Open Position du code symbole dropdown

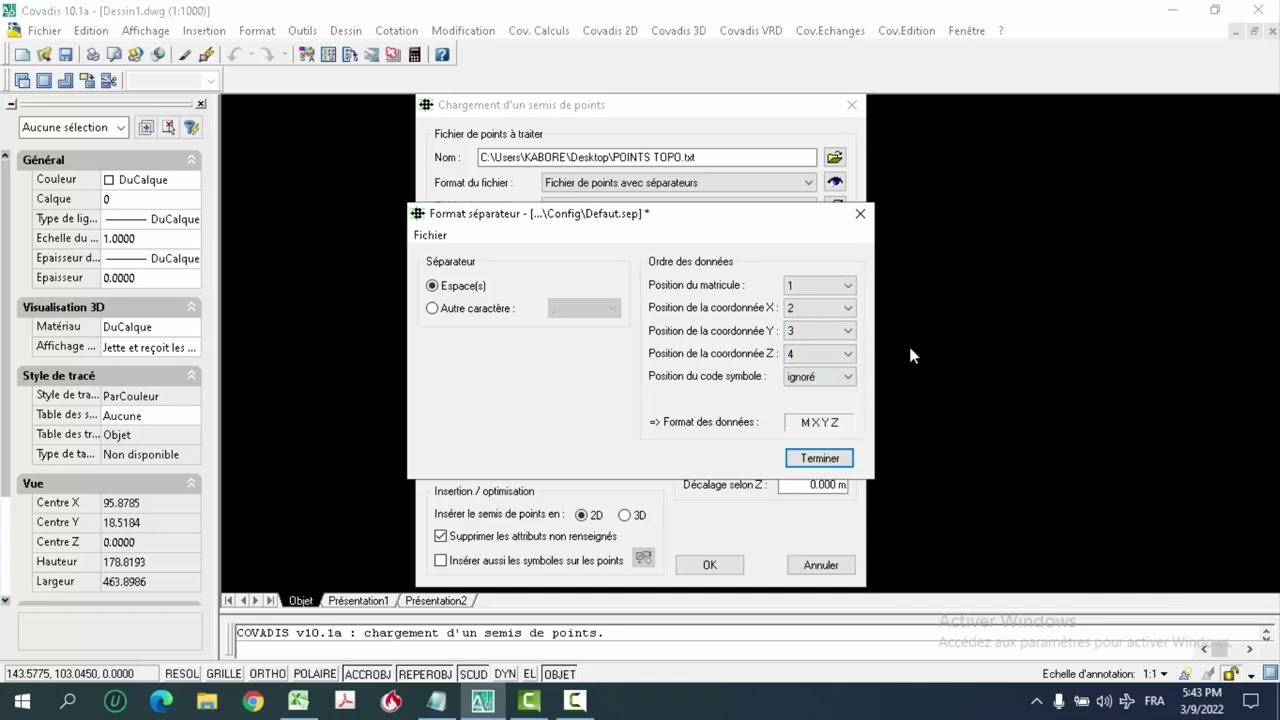819,377
